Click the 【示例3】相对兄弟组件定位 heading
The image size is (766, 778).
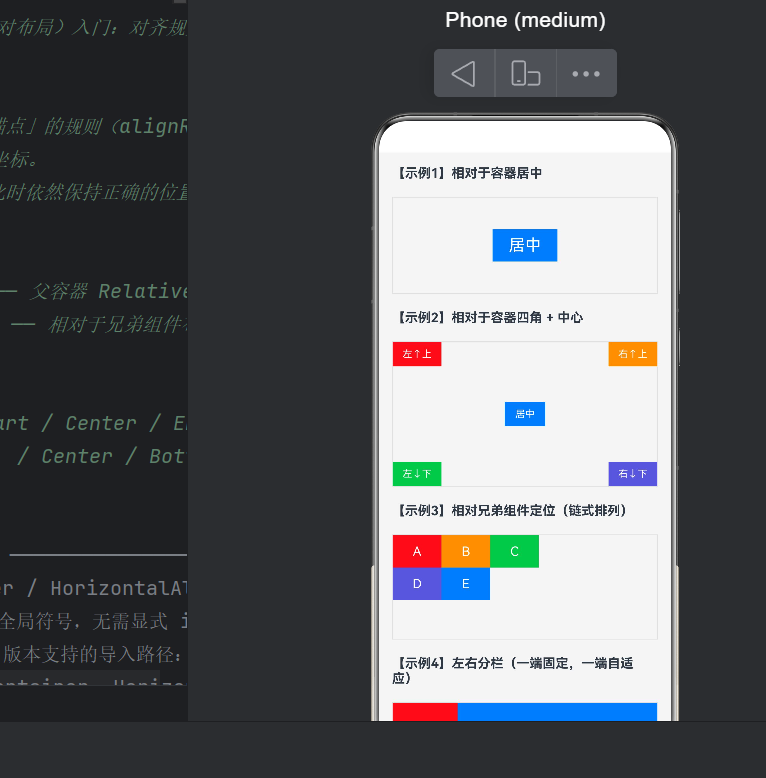click(x=511, y=511)
